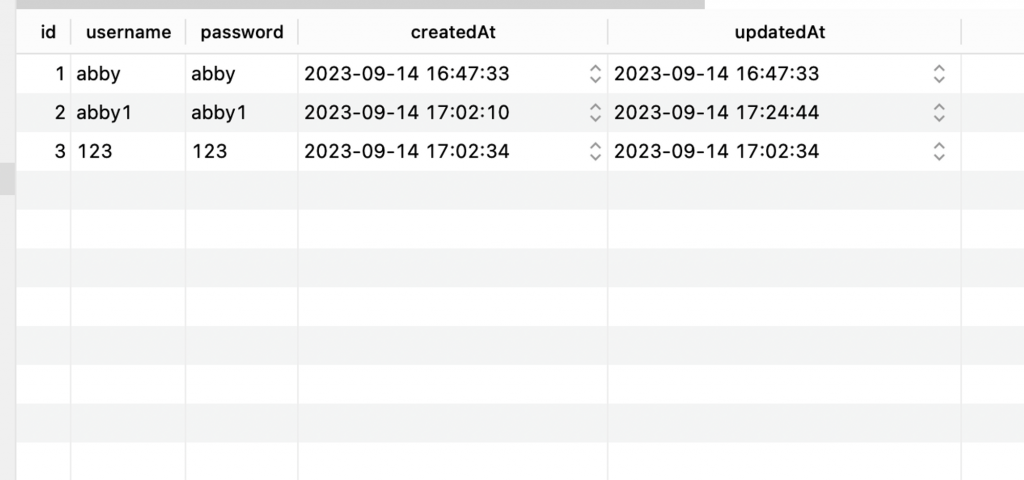Click the horizontal scrollbar at the top
The width and height of the screenshot is (1024, 480).
(360, 4)
